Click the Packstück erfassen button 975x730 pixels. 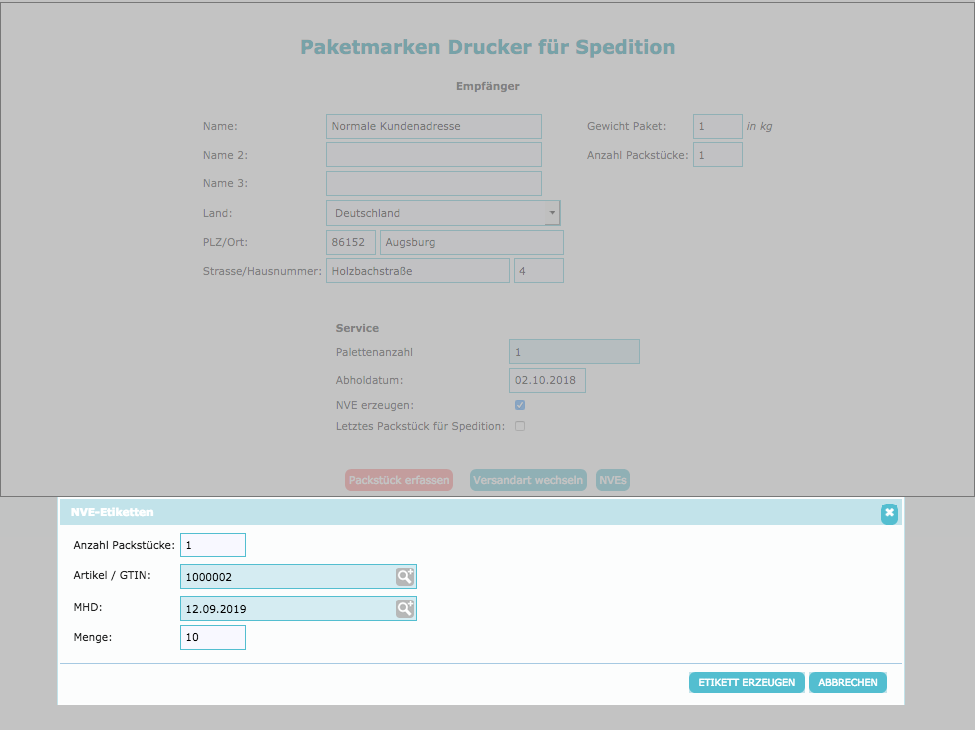pyautogui.click(x=399, y=480)
